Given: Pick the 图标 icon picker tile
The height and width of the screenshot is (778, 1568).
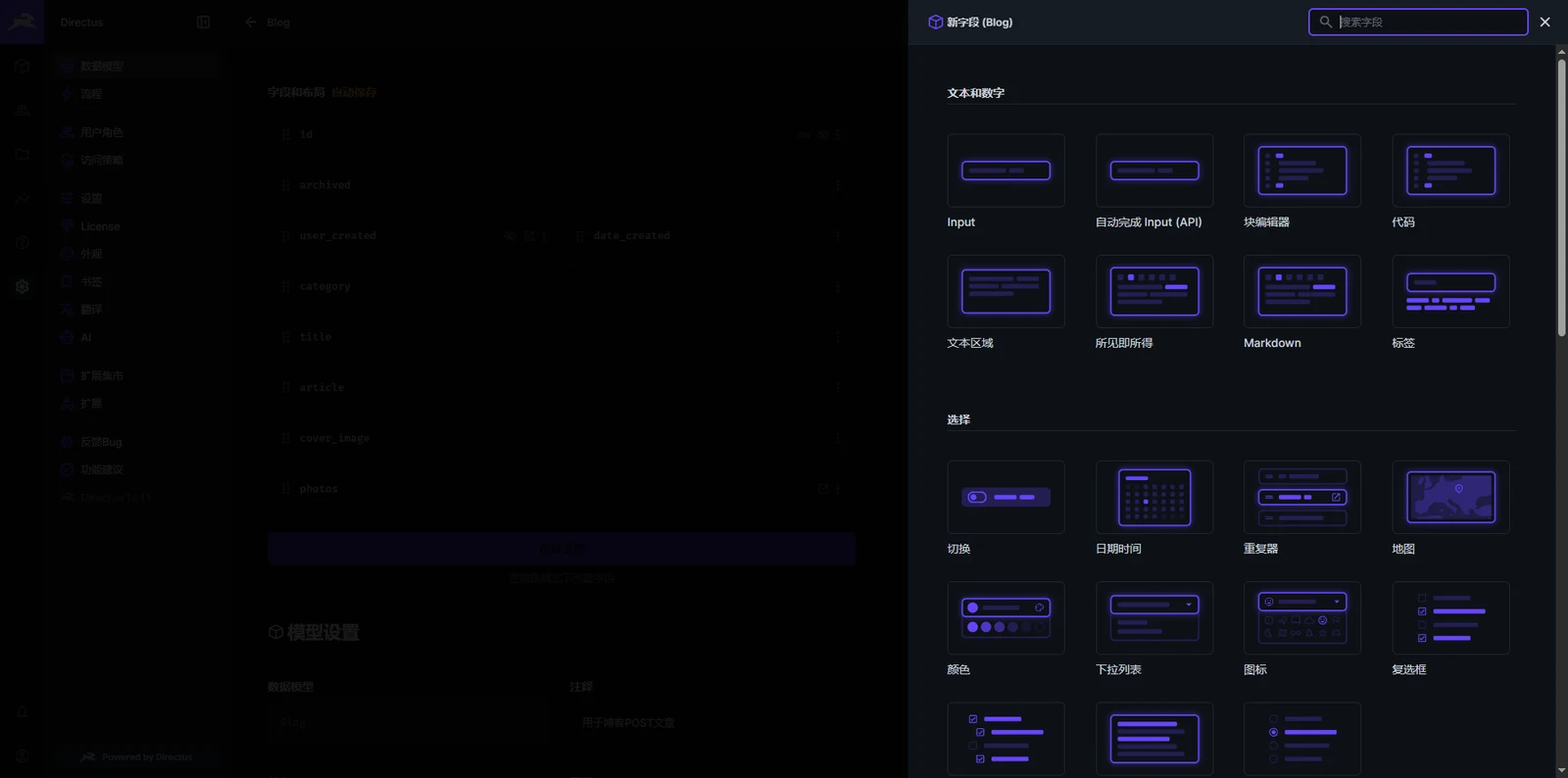Looking at the screenshot, I should point(1302,617).
